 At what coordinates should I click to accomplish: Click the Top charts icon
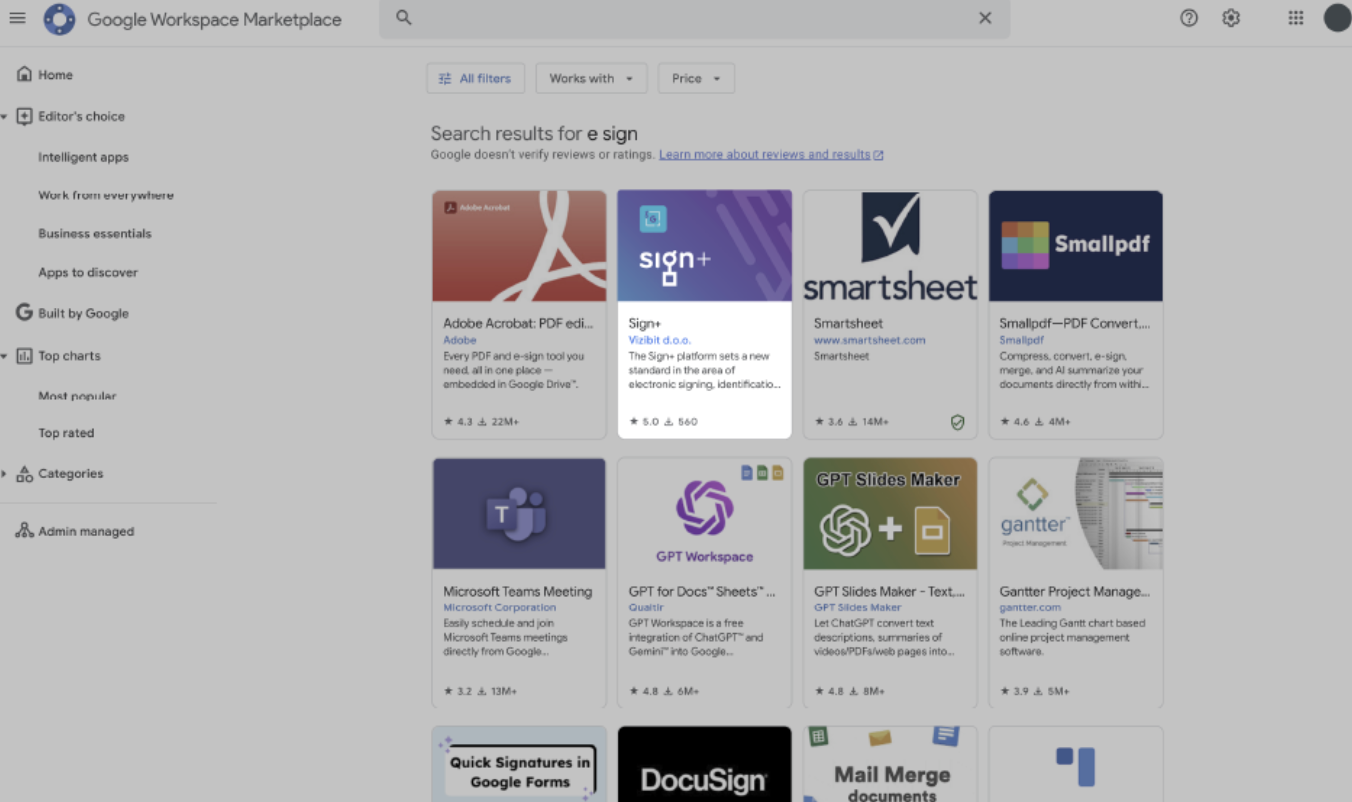point(24,355)
